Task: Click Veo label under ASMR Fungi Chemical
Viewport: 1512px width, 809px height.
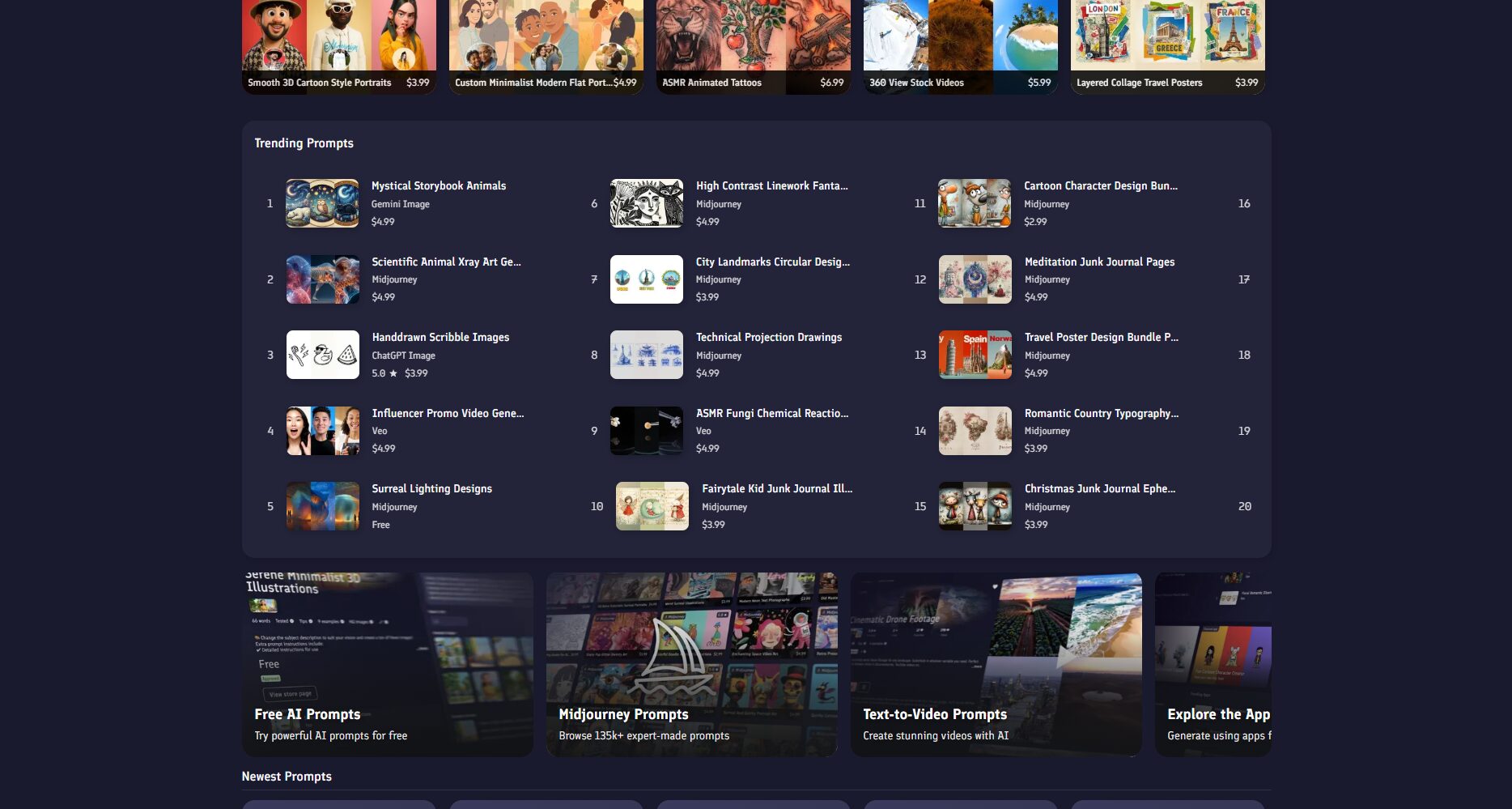Action: [x=703, y=431]
